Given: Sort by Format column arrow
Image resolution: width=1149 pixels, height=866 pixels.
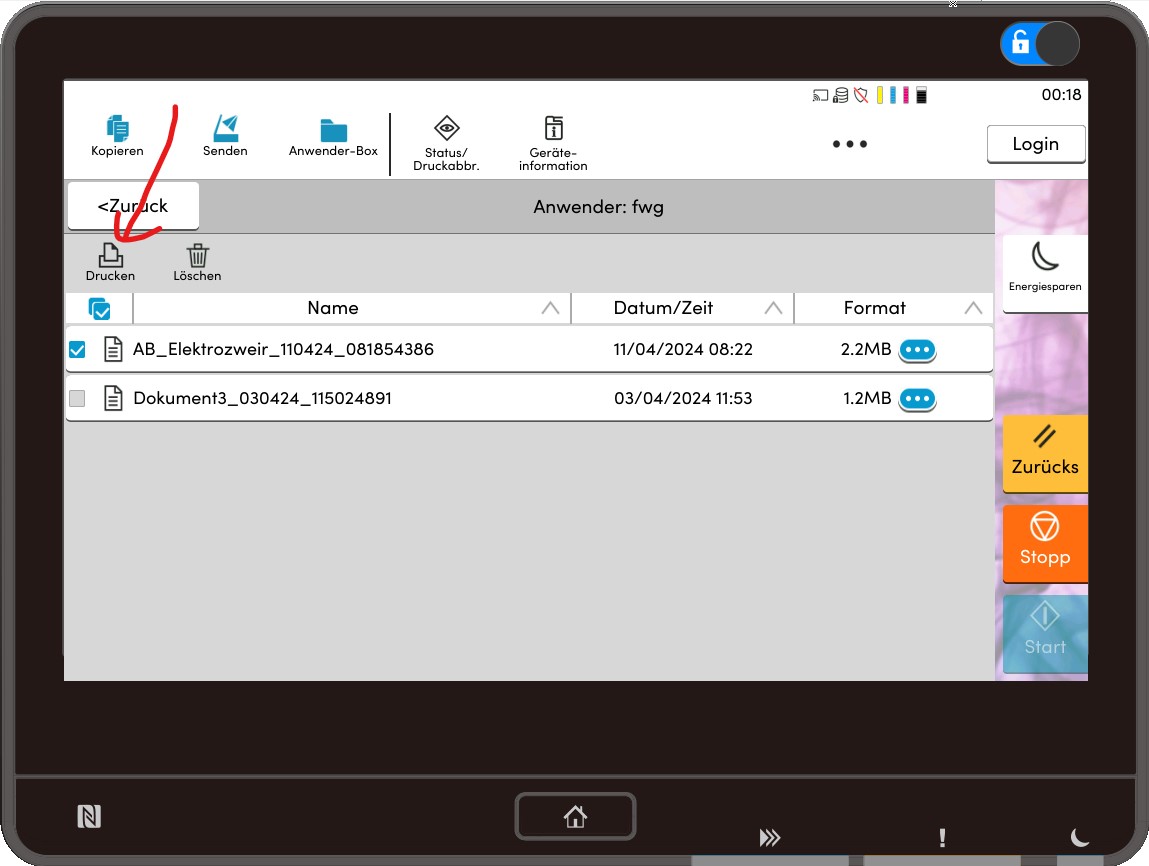Looking at the screenshot, I should (973, 309).
